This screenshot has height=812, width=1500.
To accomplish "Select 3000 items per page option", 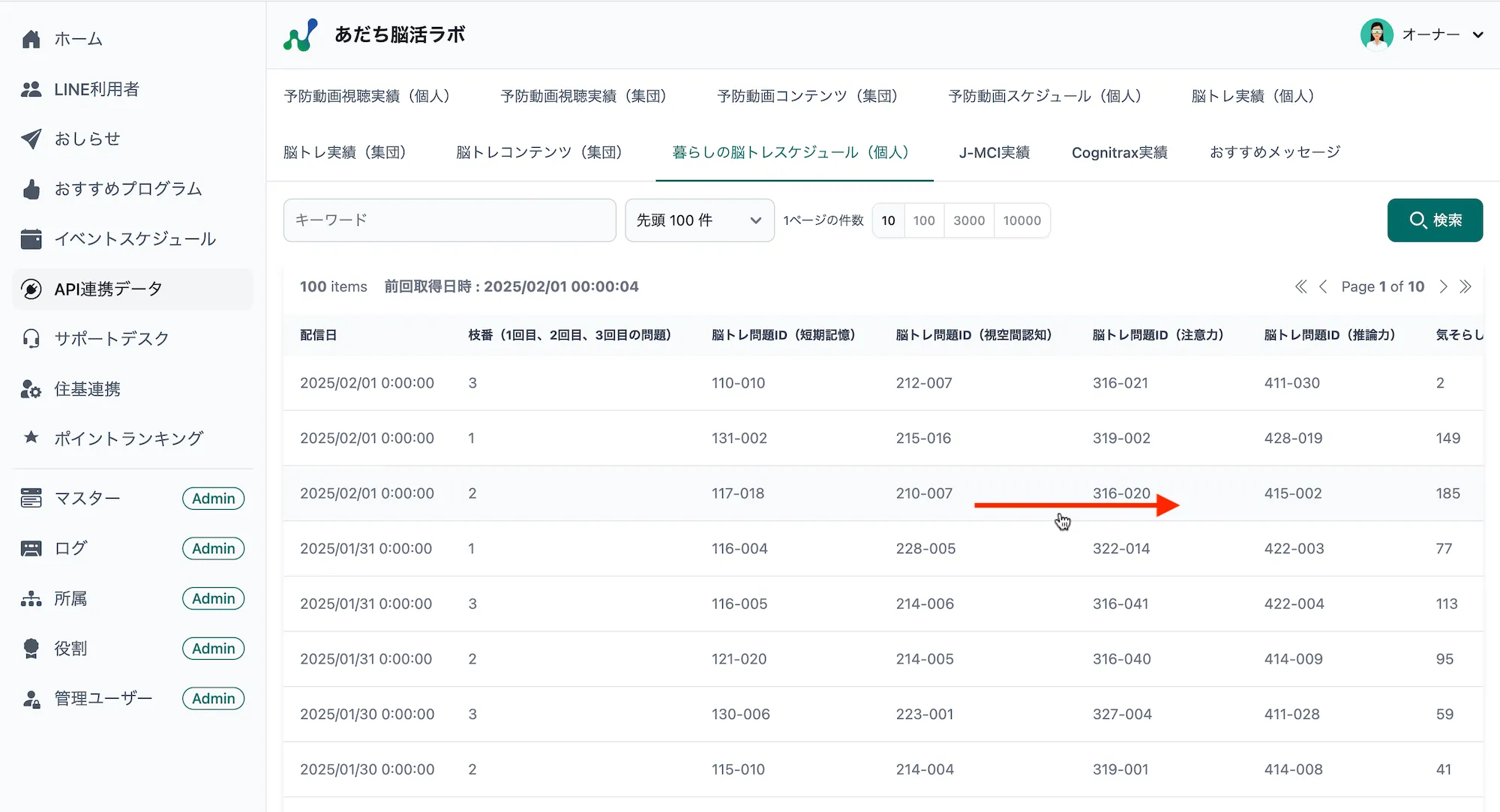I will coord(968,220).
